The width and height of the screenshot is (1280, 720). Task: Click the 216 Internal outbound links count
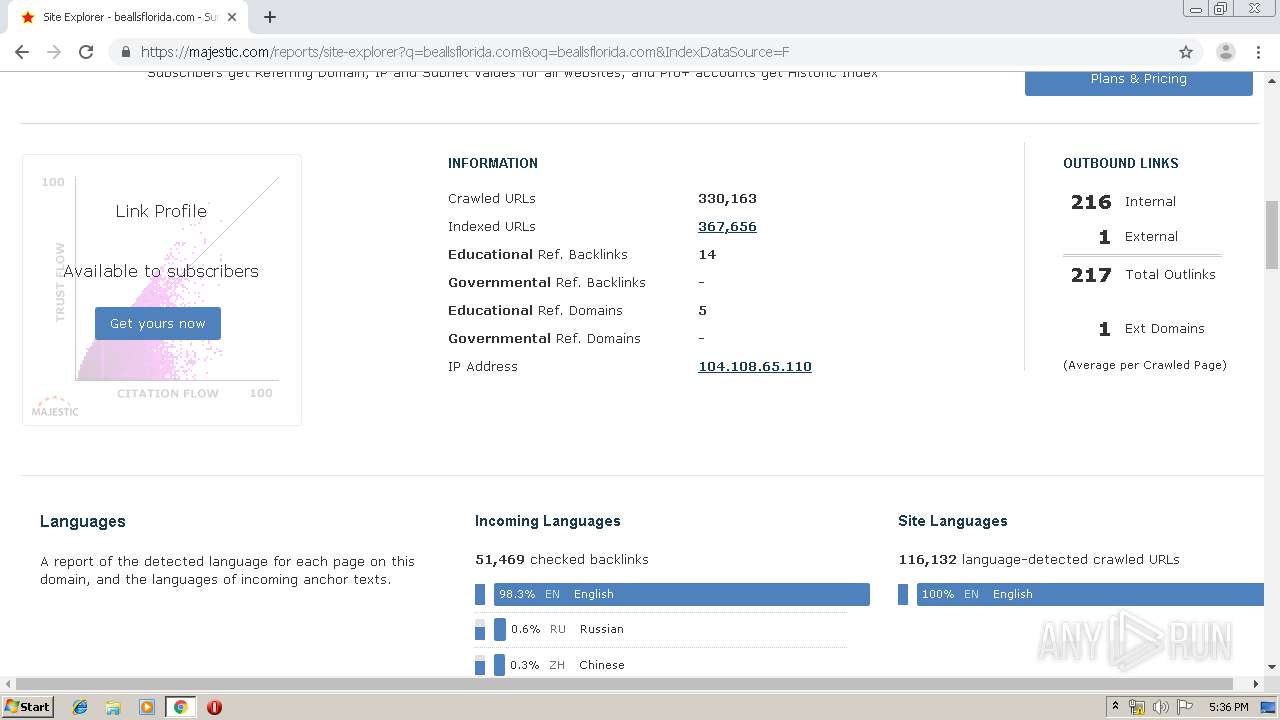1091,202
